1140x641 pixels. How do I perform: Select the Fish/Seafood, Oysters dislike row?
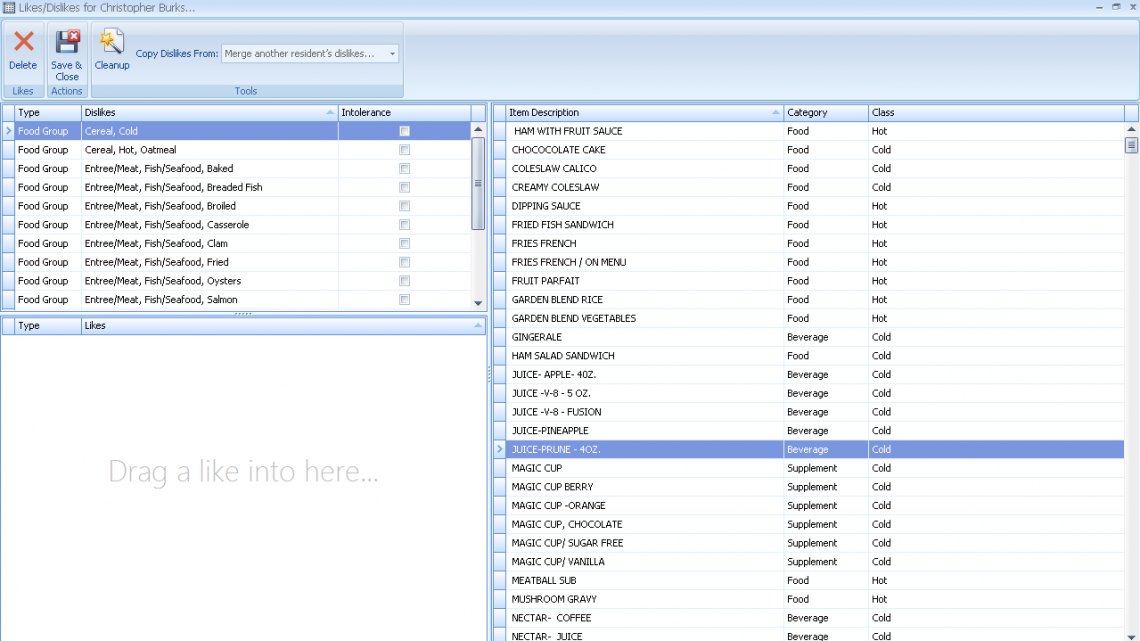(208, 281)
